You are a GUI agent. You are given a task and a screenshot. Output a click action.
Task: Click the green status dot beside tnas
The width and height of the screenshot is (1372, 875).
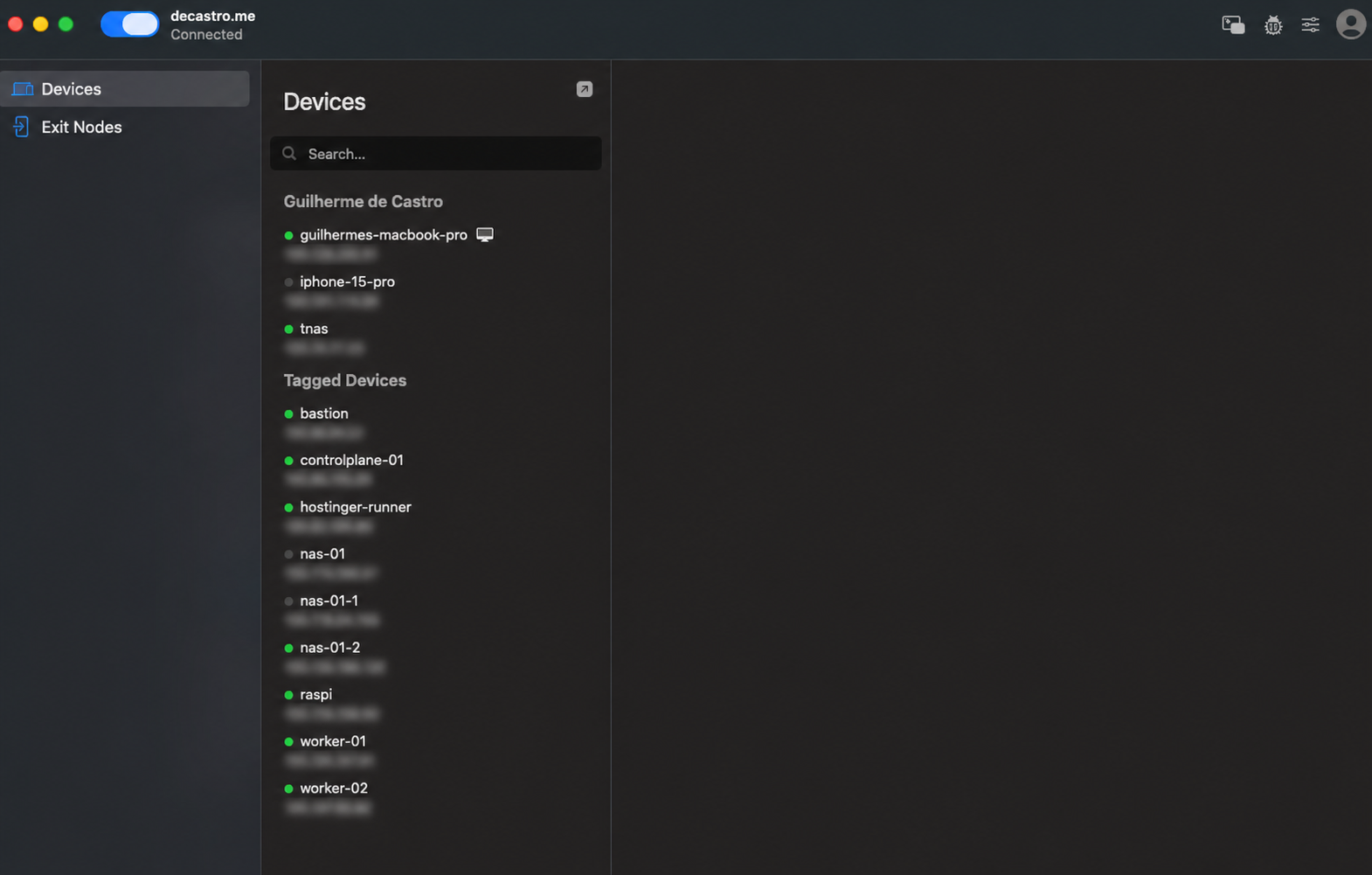click(x=288, y=329)
